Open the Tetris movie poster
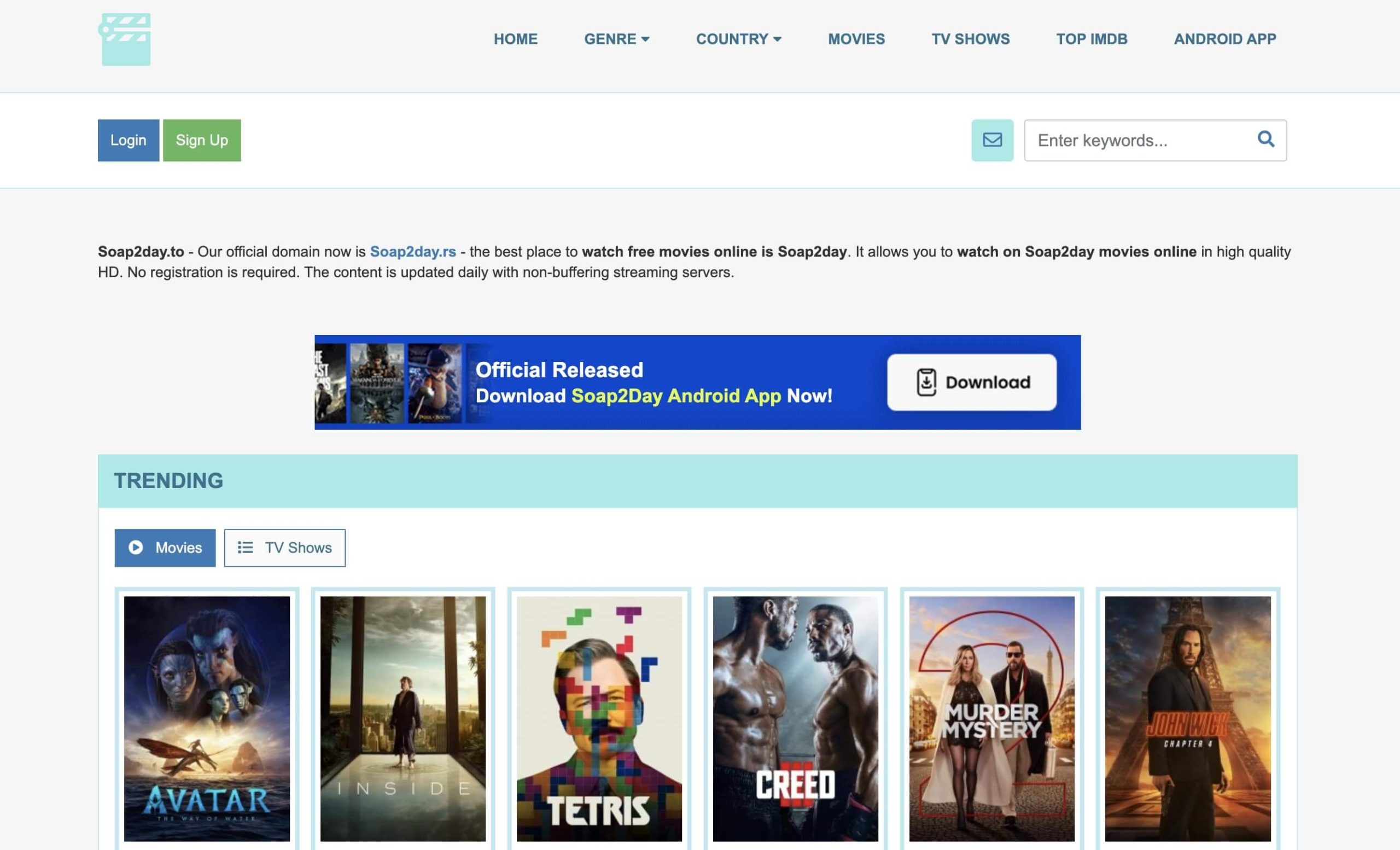Viewport: 1400px width, 850px height. click(x=599, y=718)
